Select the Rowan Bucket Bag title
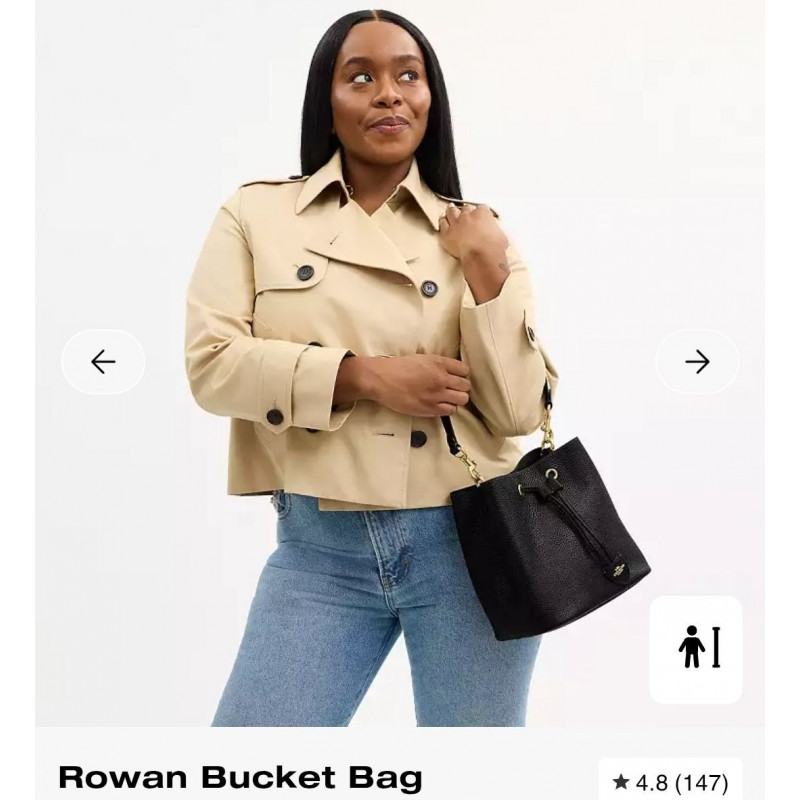Screen dimensions: 800x800 pyautogui.click(x=240, y=777)
